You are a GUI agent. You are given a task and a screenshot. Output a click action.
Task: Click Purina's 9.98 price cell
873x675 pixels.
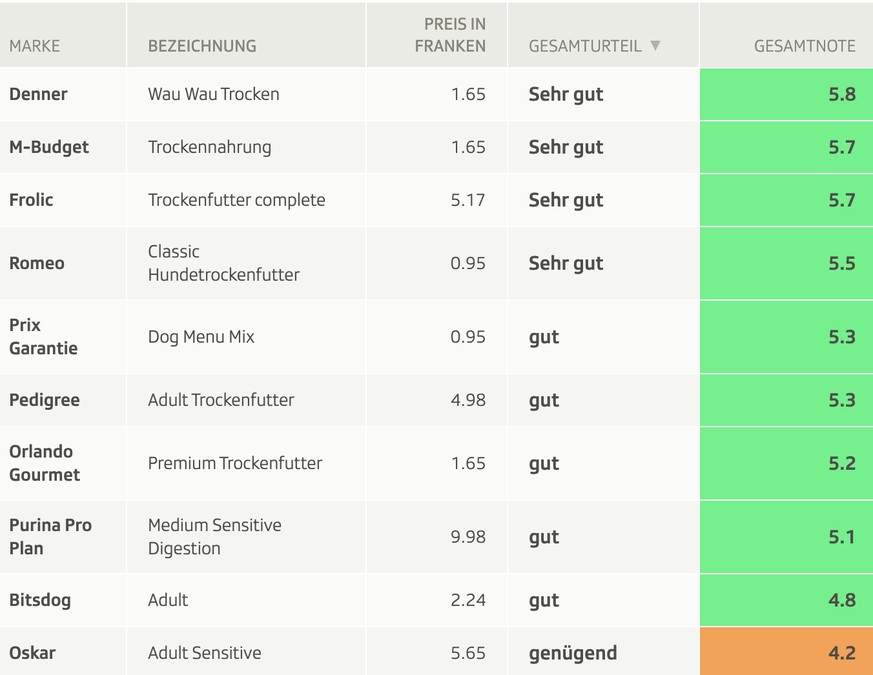pyautogui.click(x=468, y=537)
